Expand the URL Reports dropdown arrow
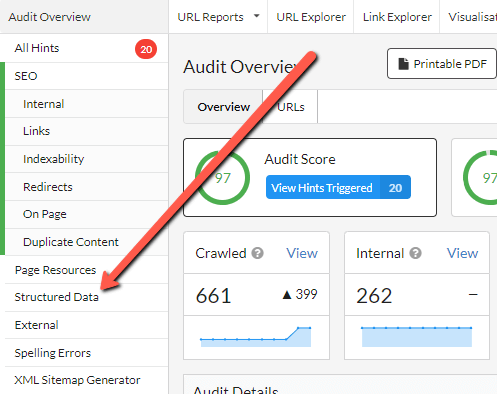The width and height of the screenshot is (497, 394). [256, 16]
